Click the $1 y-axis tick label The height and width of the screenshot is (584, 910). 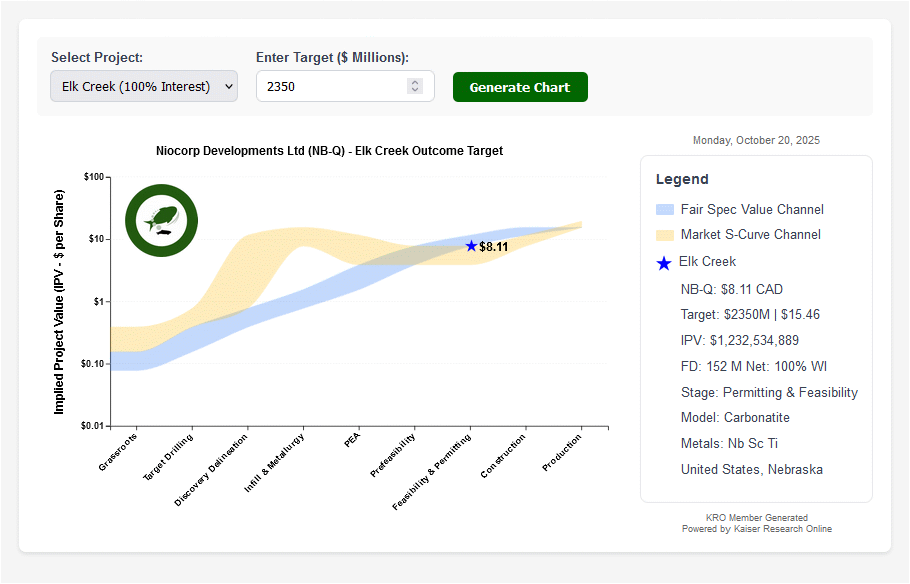pos(99,301)
